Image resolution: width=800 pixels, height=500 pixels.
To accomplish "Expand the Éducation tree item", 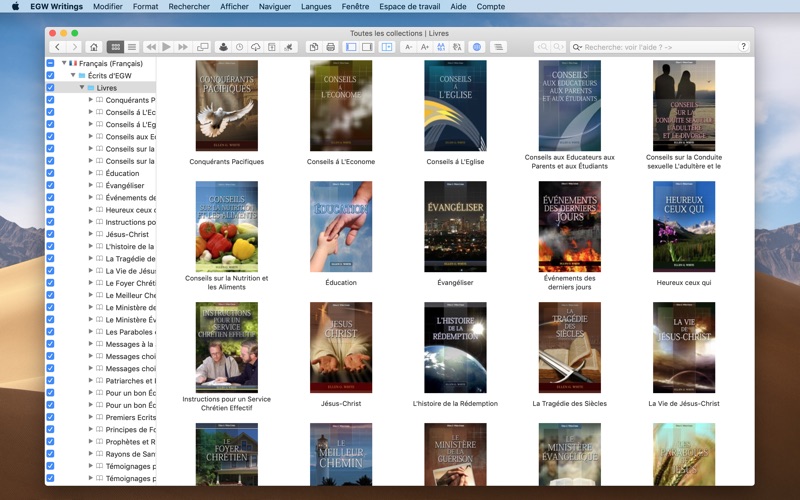I will pyautogui.click(x=90, y=173).
